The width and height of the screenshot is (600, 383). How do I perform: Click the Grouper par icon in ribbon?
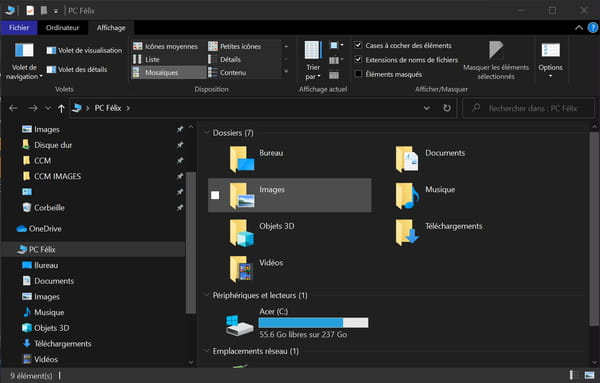pyautogui.click(x=336, y=46)
